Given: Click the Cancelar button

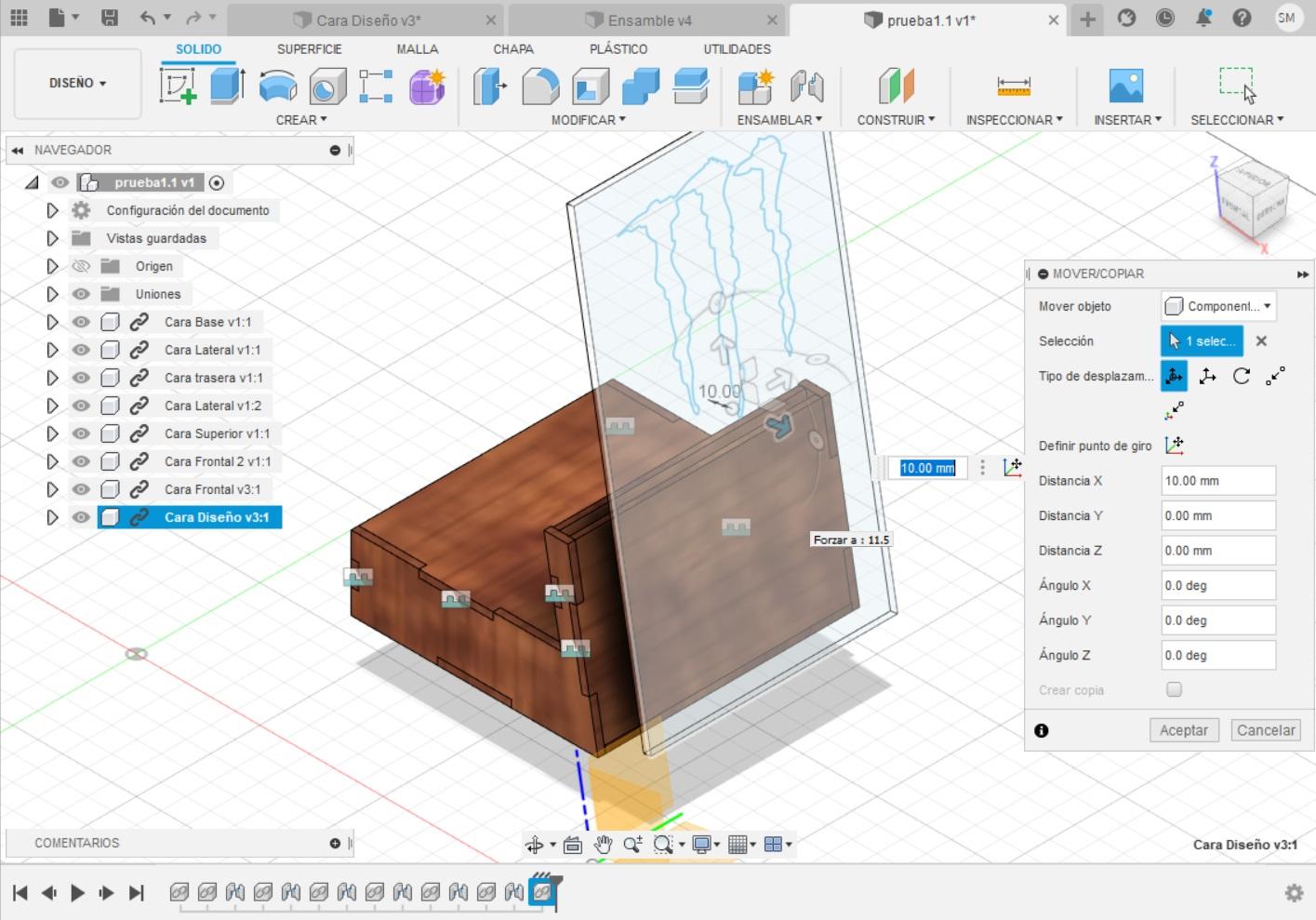Looking at the screenshot, I should [x=1265, y=730].
